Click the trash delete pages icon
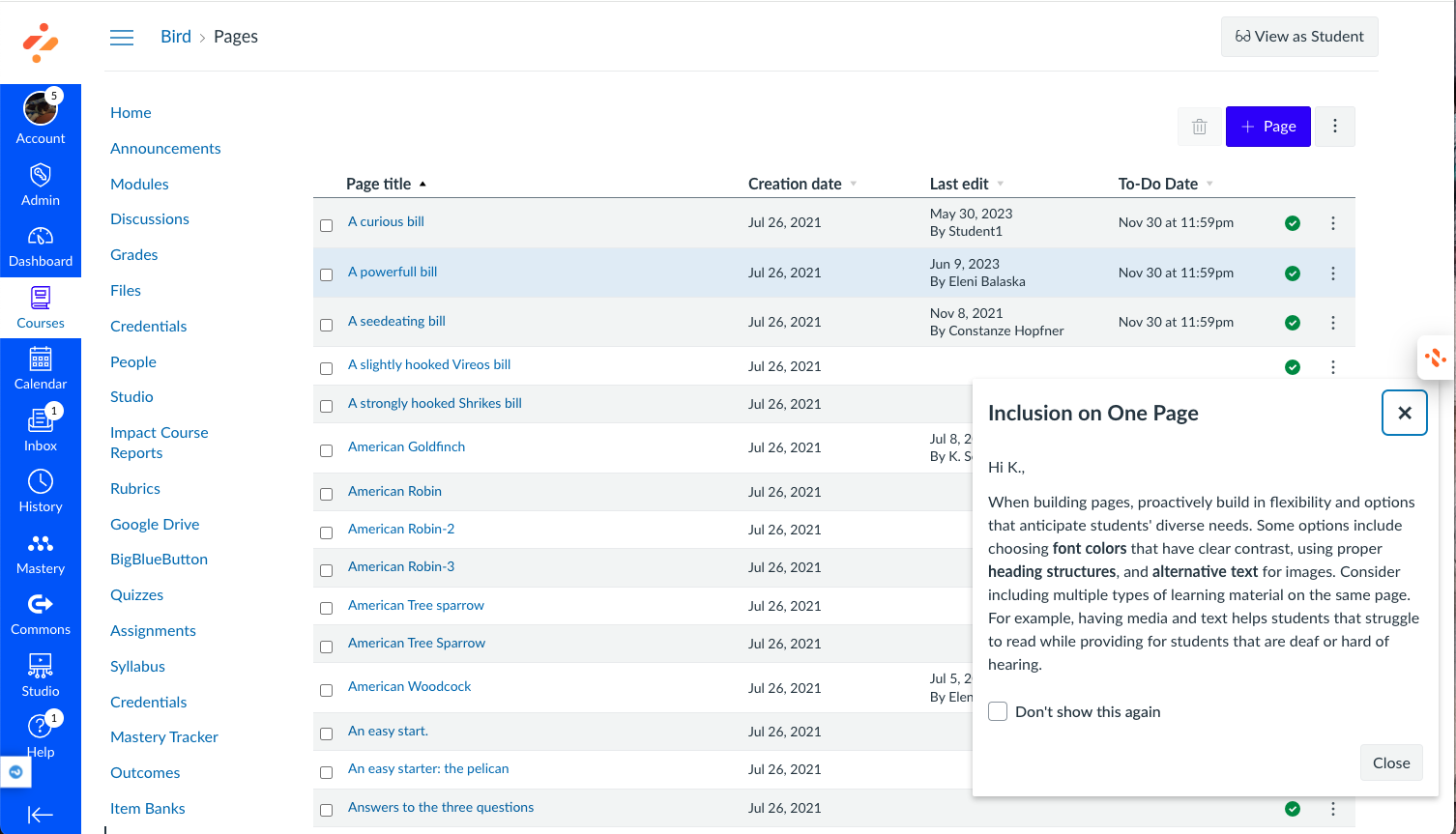 click(1200, 127)
